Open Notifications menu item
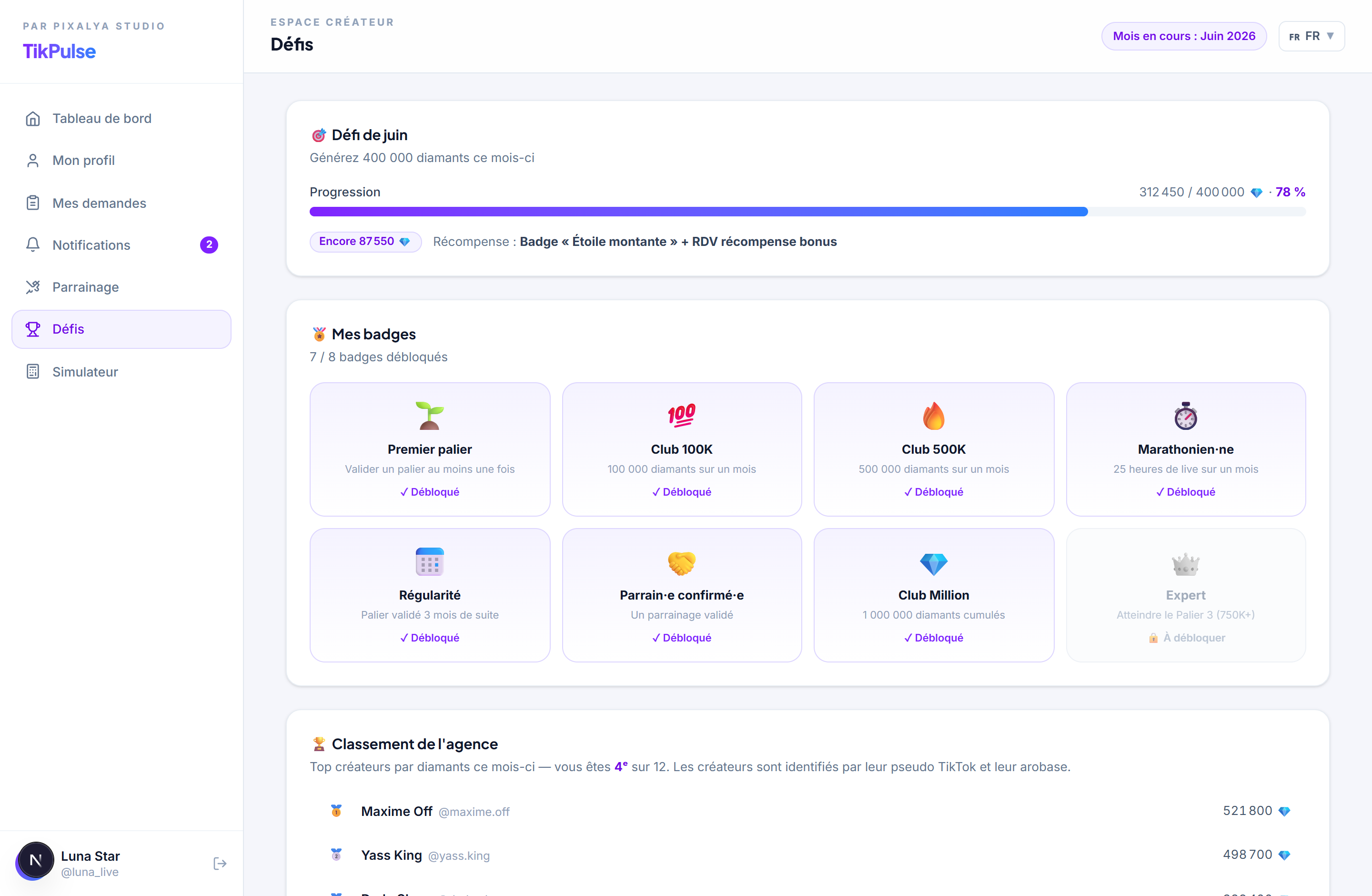This screenshot has height=896, width=1372. pyautogui.click(x=121, y=245)
